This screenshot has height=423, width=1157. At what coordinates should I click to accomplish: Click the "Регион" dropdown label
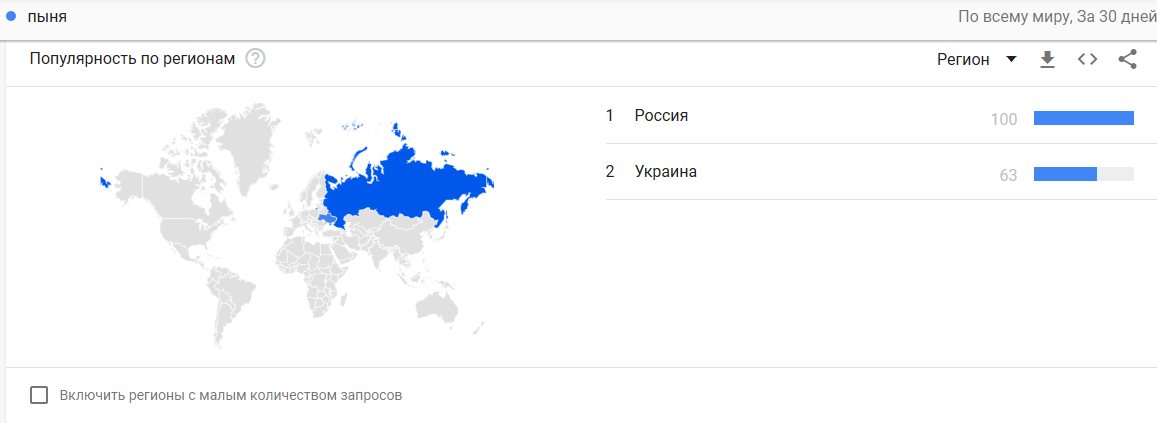[963, 60]
